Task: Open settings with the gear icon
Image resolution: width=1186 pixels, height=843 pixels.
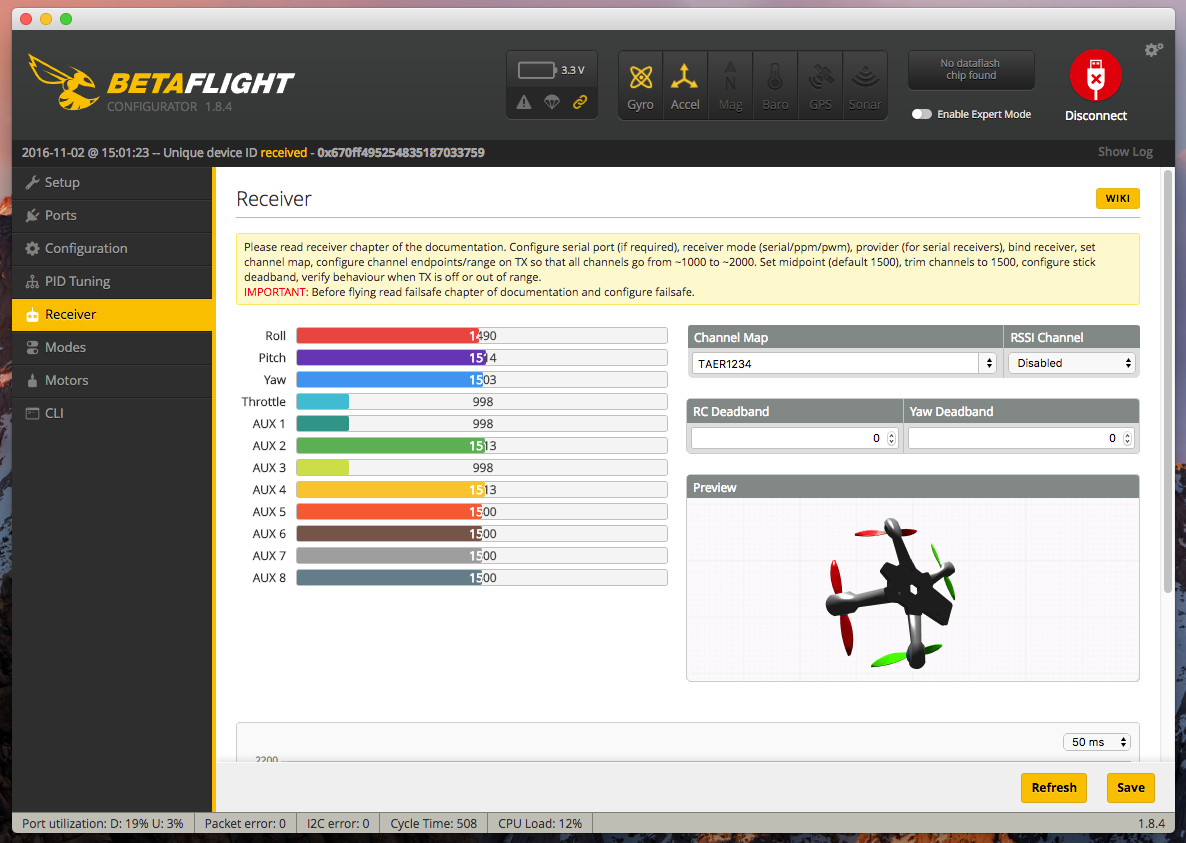Action: pyautogui.click(x=1153, y=50)
